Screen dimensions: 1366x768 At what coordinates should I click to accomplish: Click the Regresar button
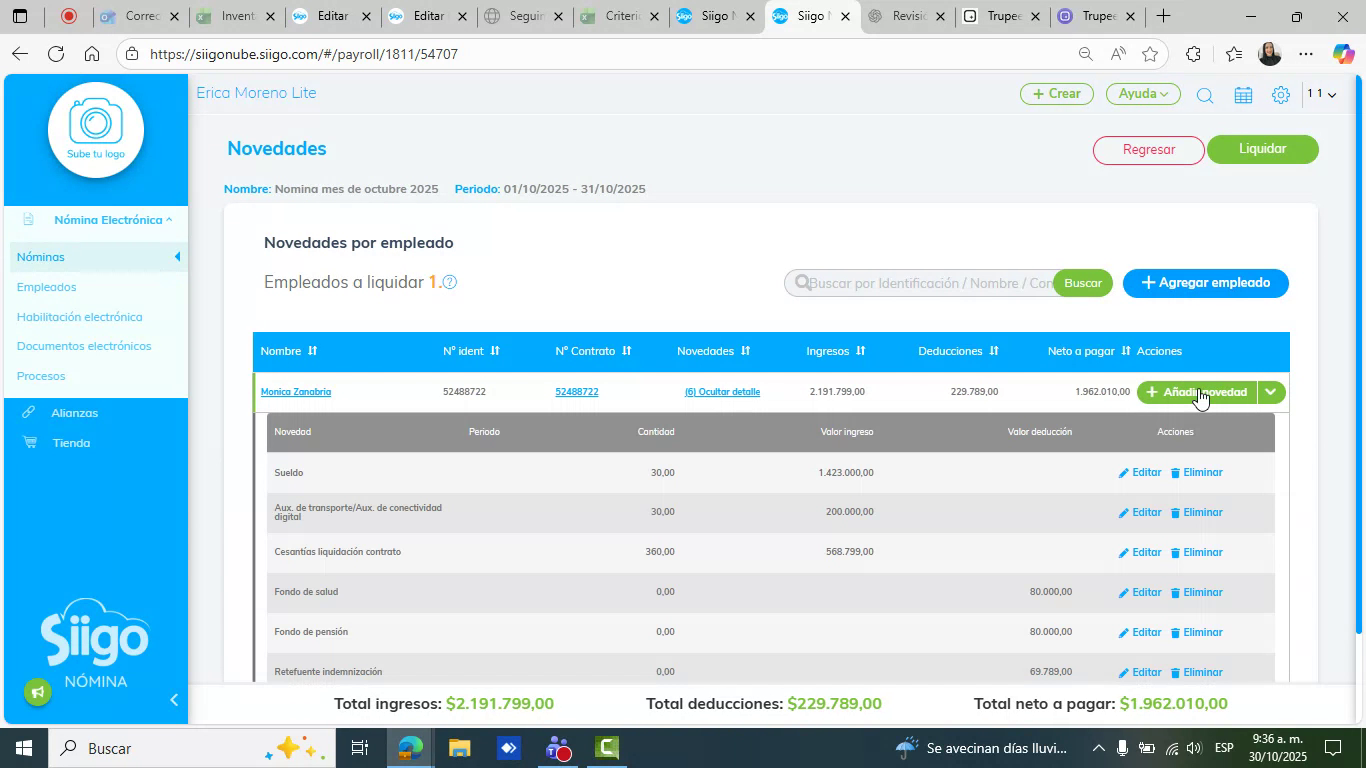tap(1149, 150)
